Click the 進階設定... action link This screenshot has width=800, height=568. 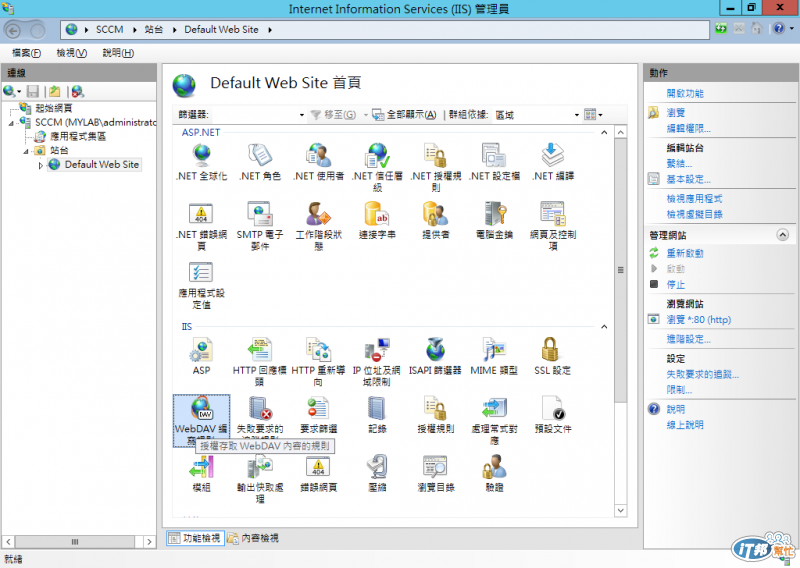688,339
